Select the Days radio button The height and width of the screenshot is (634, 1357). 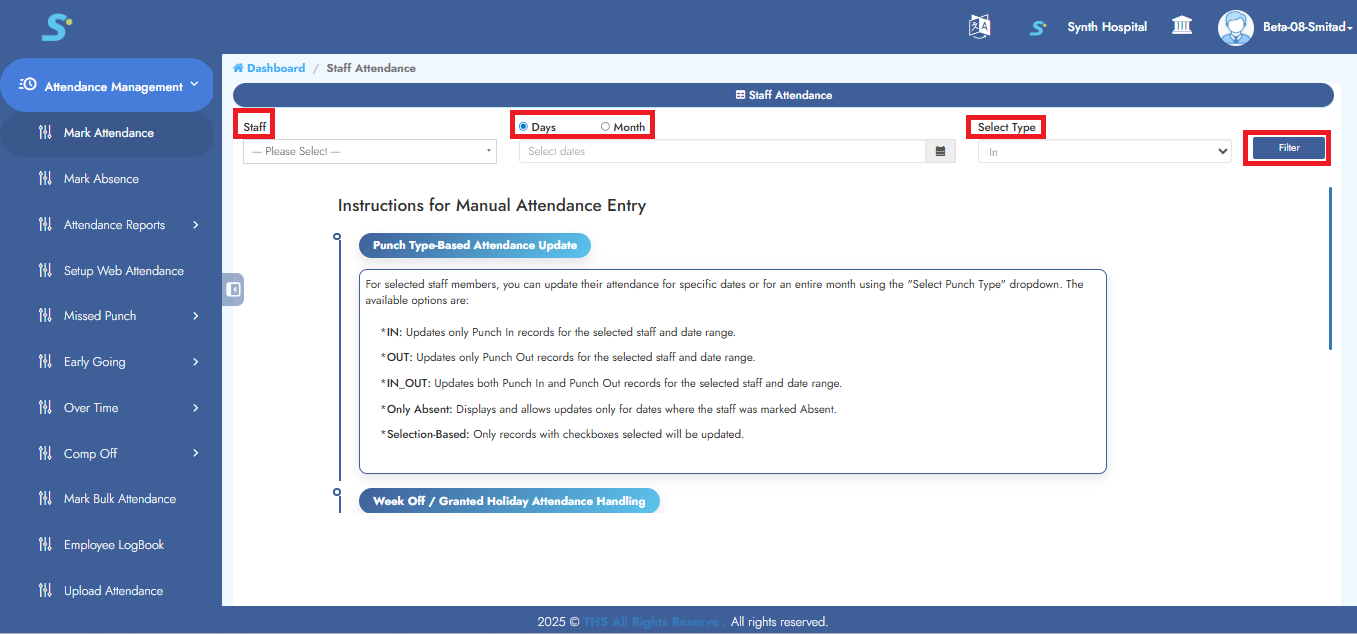(524, 127)
